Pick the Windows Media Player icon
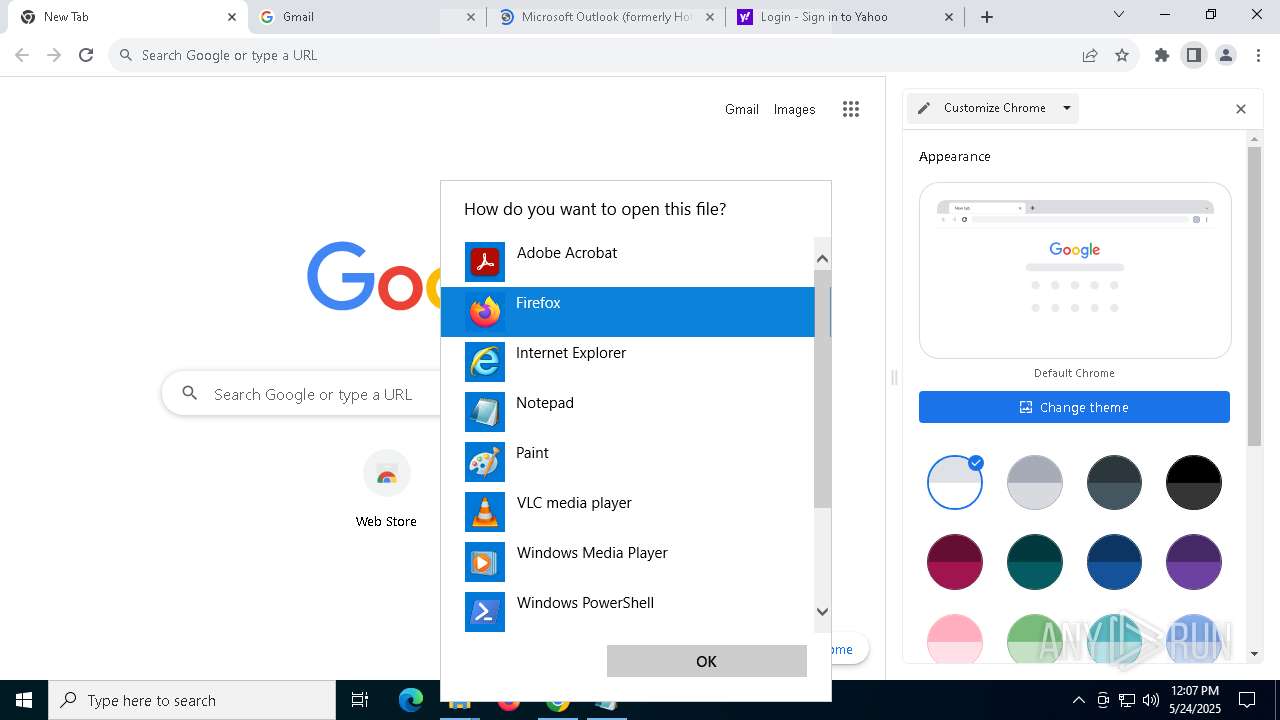1280x720 pixels. pyautogui.click(x=485, y=562)
